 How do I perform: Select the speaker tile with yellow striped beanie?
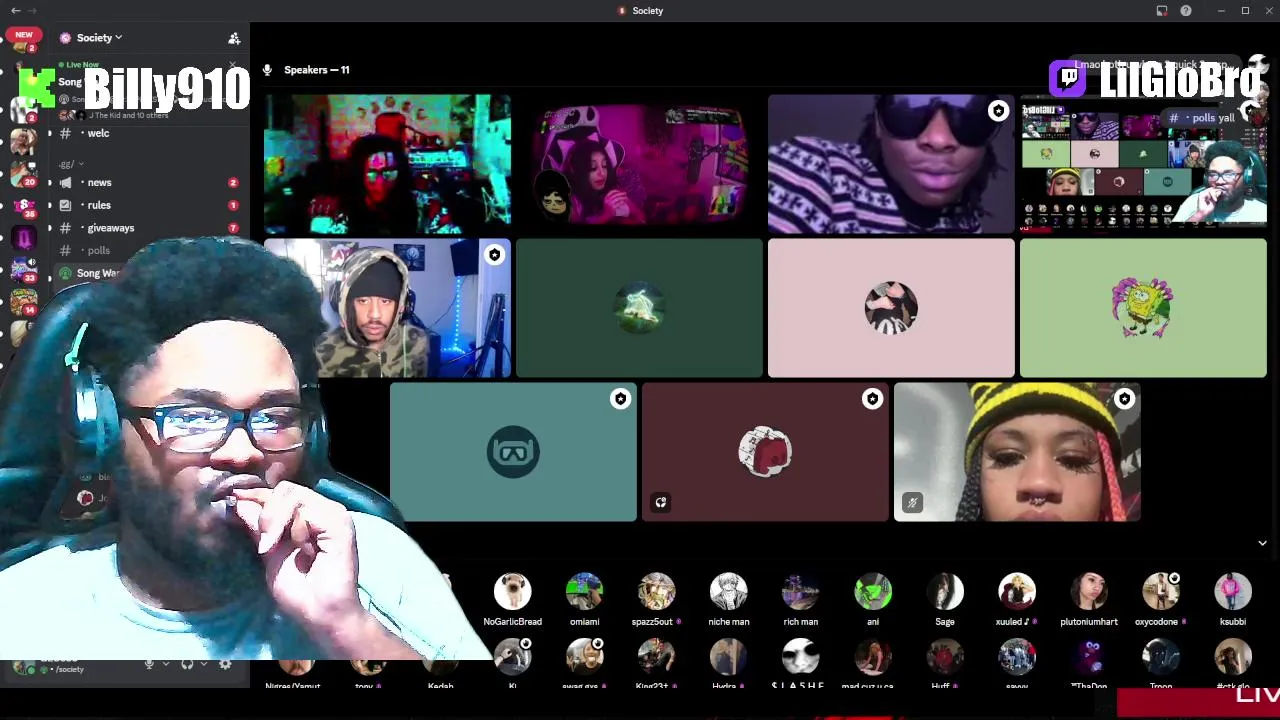[1017, 452]
